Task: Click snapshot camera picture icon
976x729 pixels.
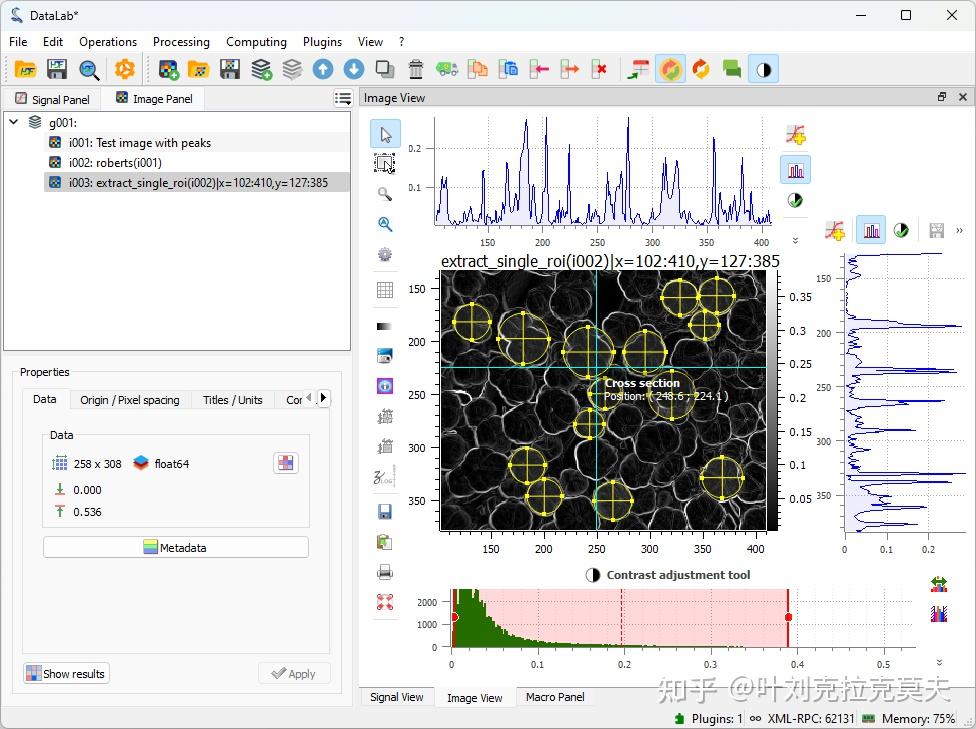Action: [x=385, y=355]
